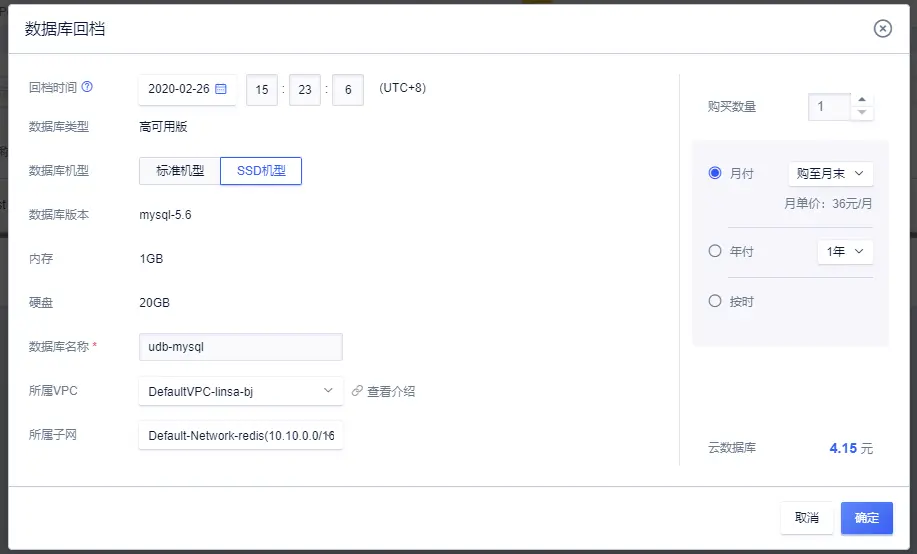Click the 2020-02-26 date field
Screen dimensions: 917x554
pyautogui.click(x=187, y=89)
